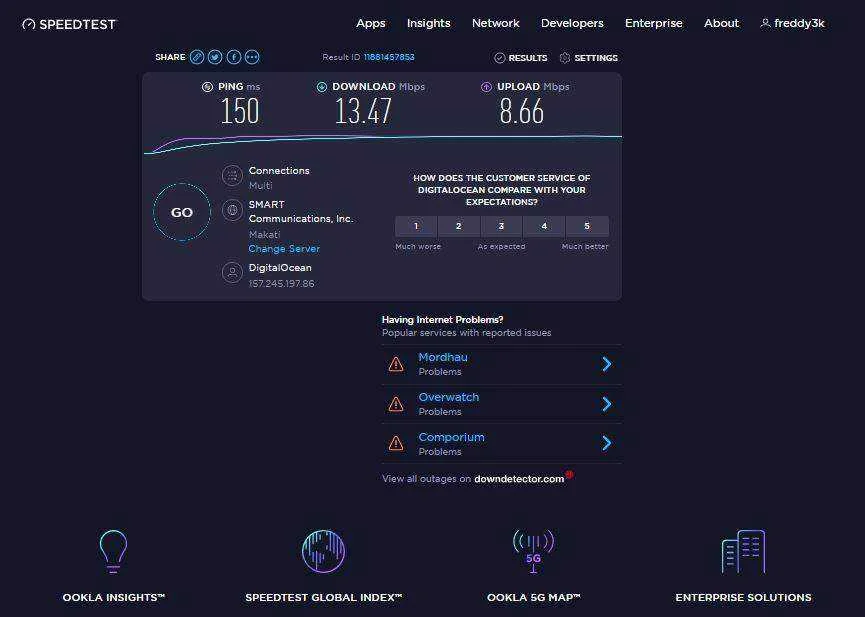This screenshot has width=865, height=617.
Task: Click the Connections icon
Action: pyautogui.click(x=232, y=176)
